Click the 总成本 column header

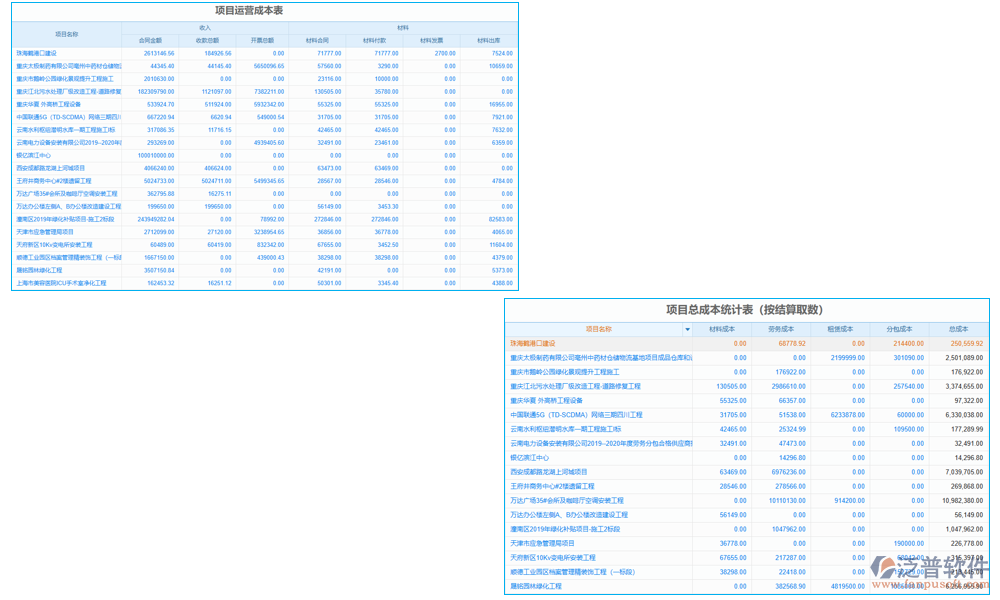coord(959,330)
